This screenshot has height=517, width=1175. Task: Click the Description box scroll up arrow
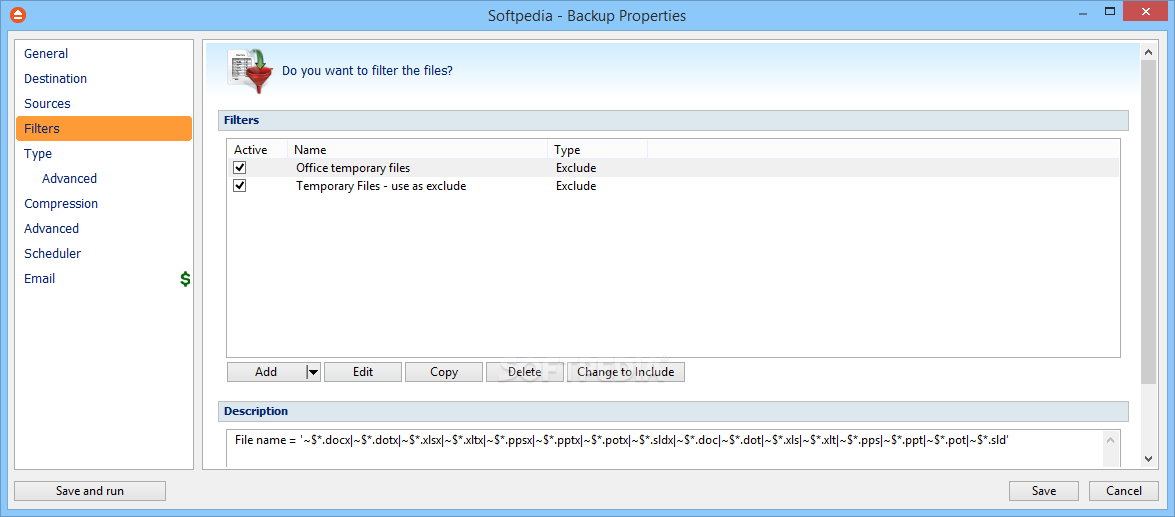[1111, 441]
